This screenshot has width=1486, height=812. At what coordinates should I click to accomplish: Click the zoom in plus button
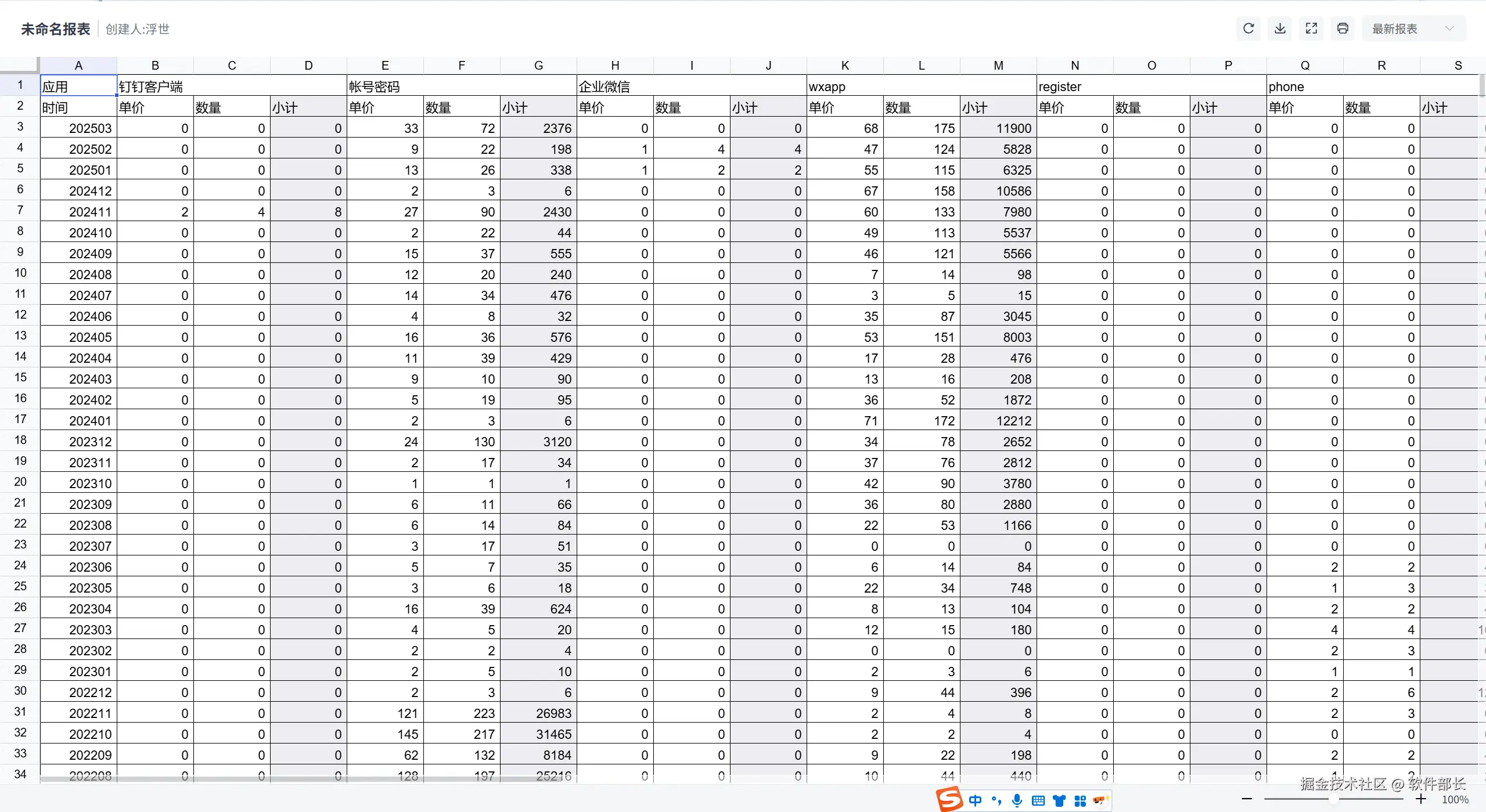pos(1421,799)
